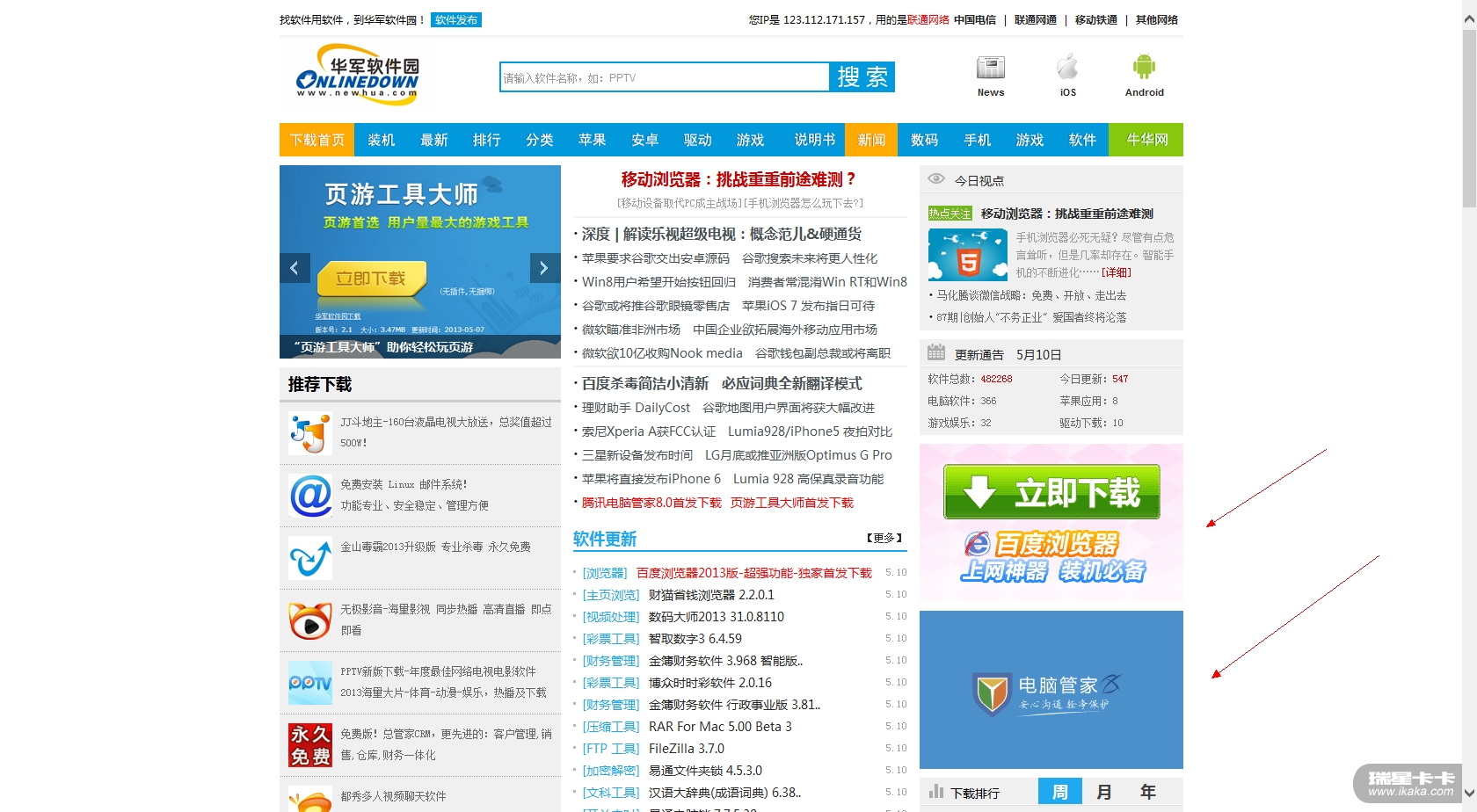Open the 金山毒霸2013 icon
1477x812 pixels.
coord(310,558)
